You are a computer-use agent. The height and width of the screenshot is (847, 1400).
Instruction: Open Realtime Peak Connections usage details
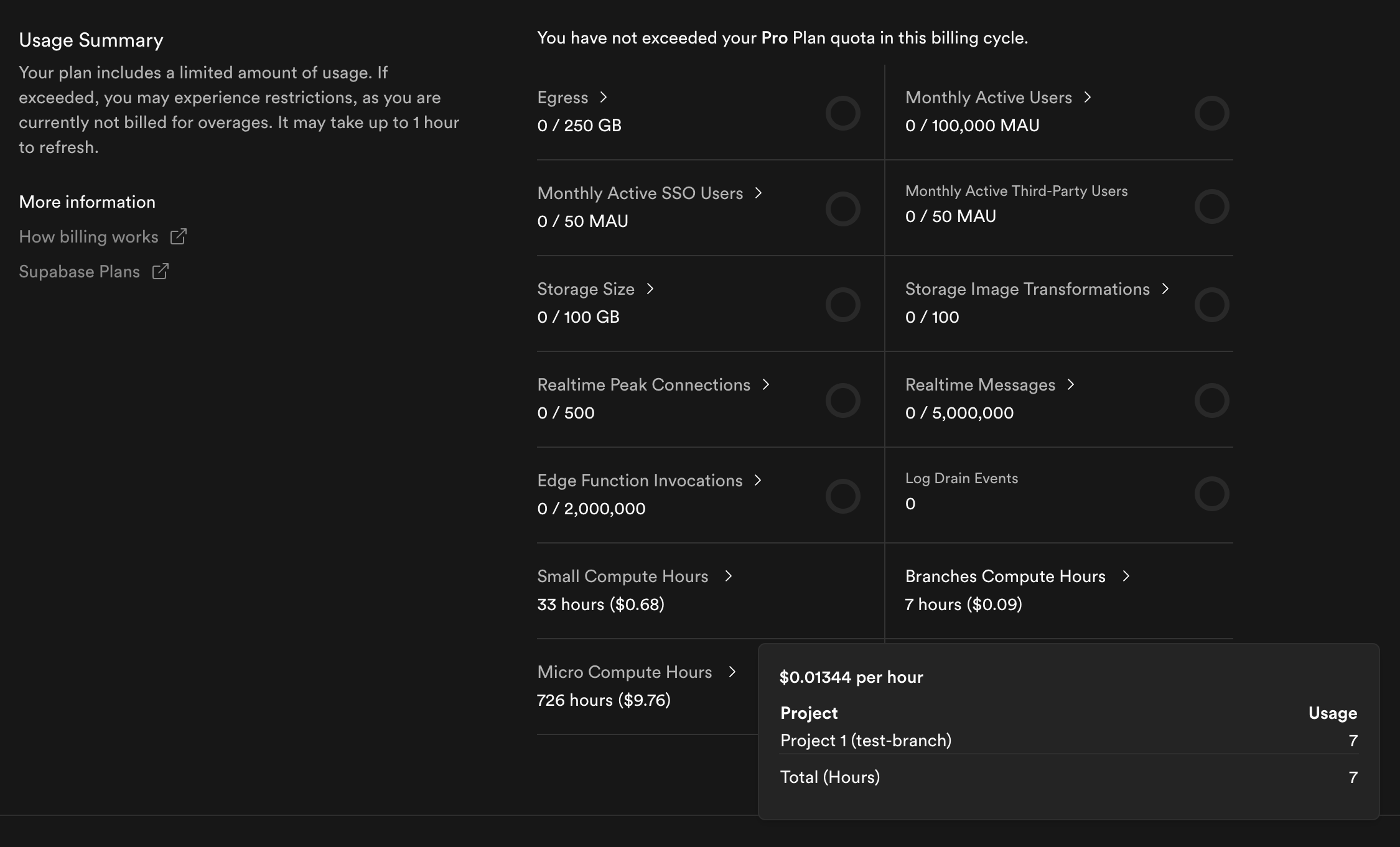point(643,385)
